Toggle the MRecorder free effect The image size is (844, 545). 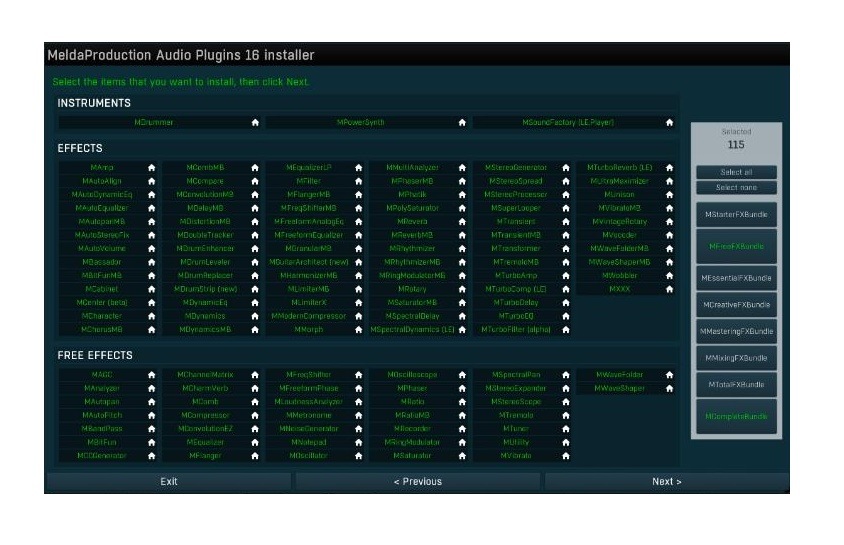tap(412, 429)
